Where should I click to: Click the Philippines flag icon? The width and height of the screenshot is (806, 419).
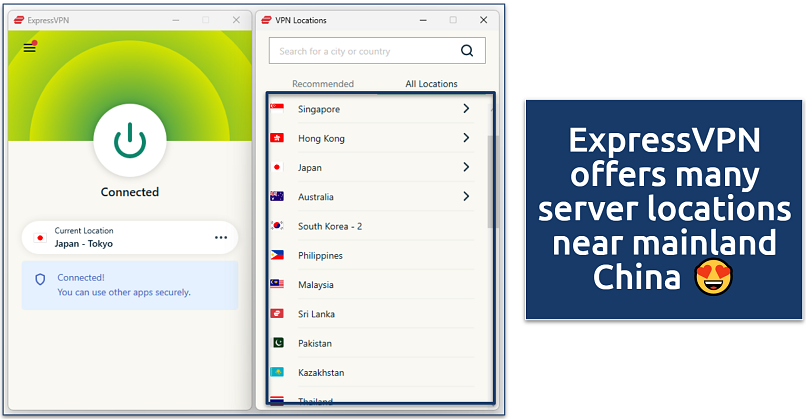(x=277, y=256)
